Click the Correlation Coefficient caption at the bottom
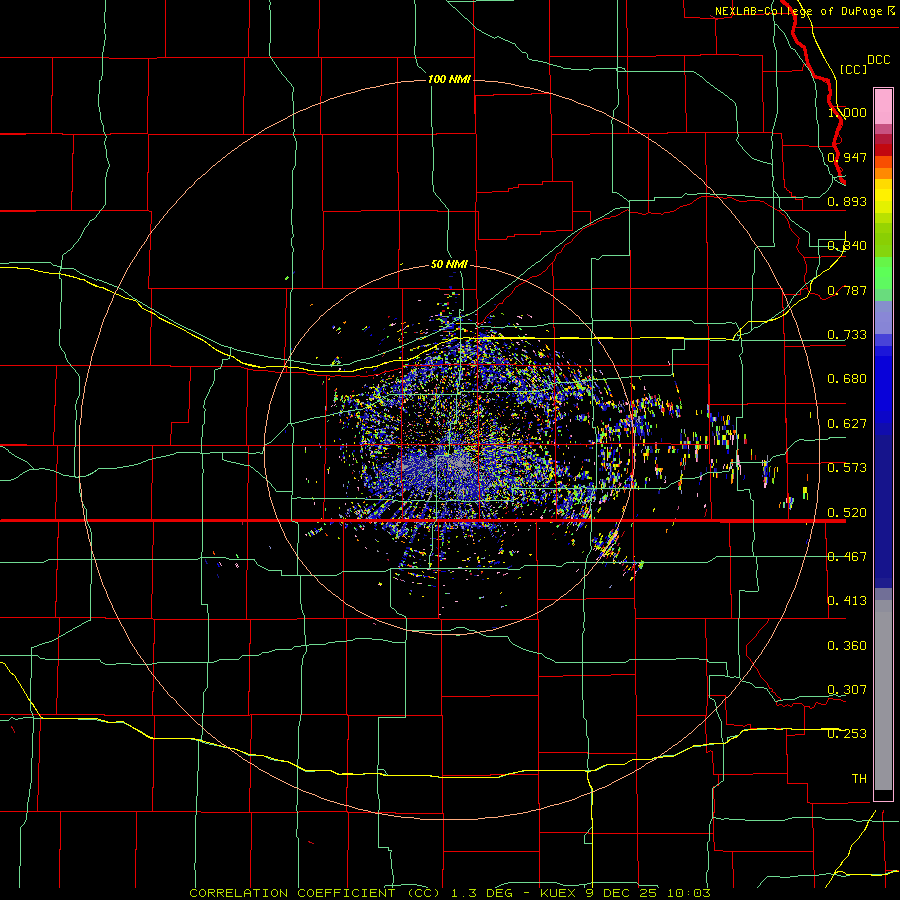This screenshot has height=900, width=900. (x=450, y=893)
